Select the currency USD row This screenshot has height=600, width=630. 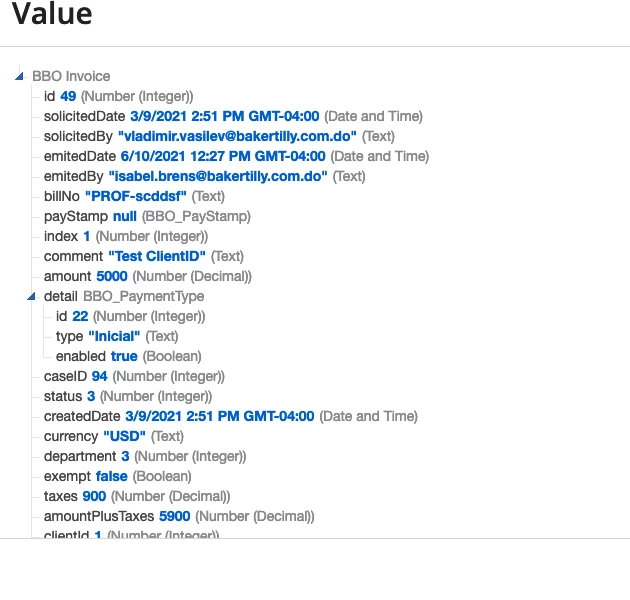click(114, 436)
